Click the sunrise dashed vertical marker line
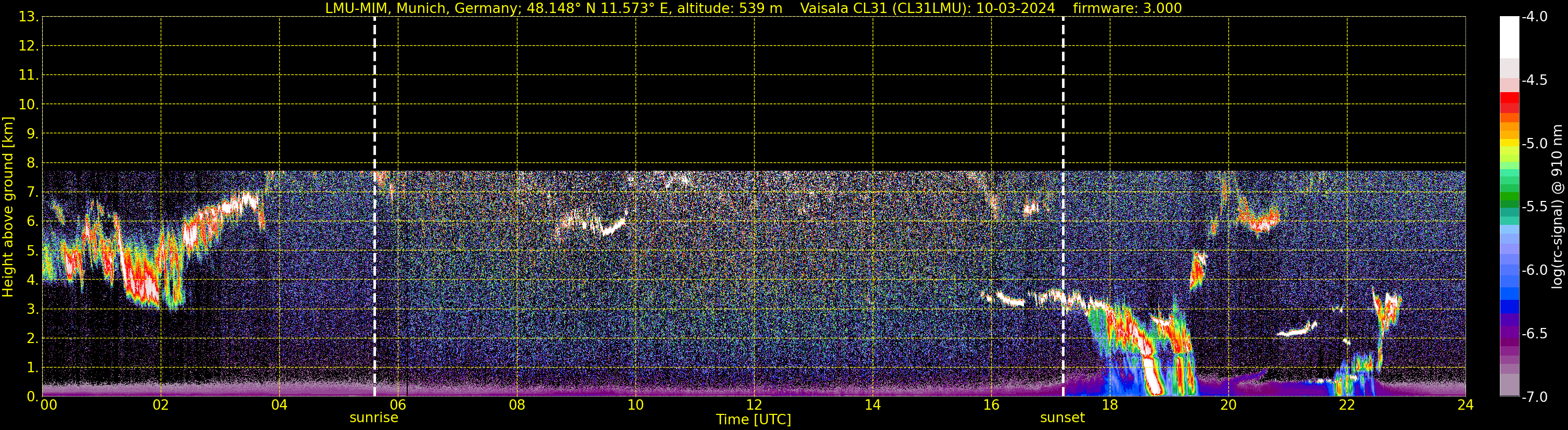The width and height of the screenshot is (1568, 430). [x=374, y=207]
